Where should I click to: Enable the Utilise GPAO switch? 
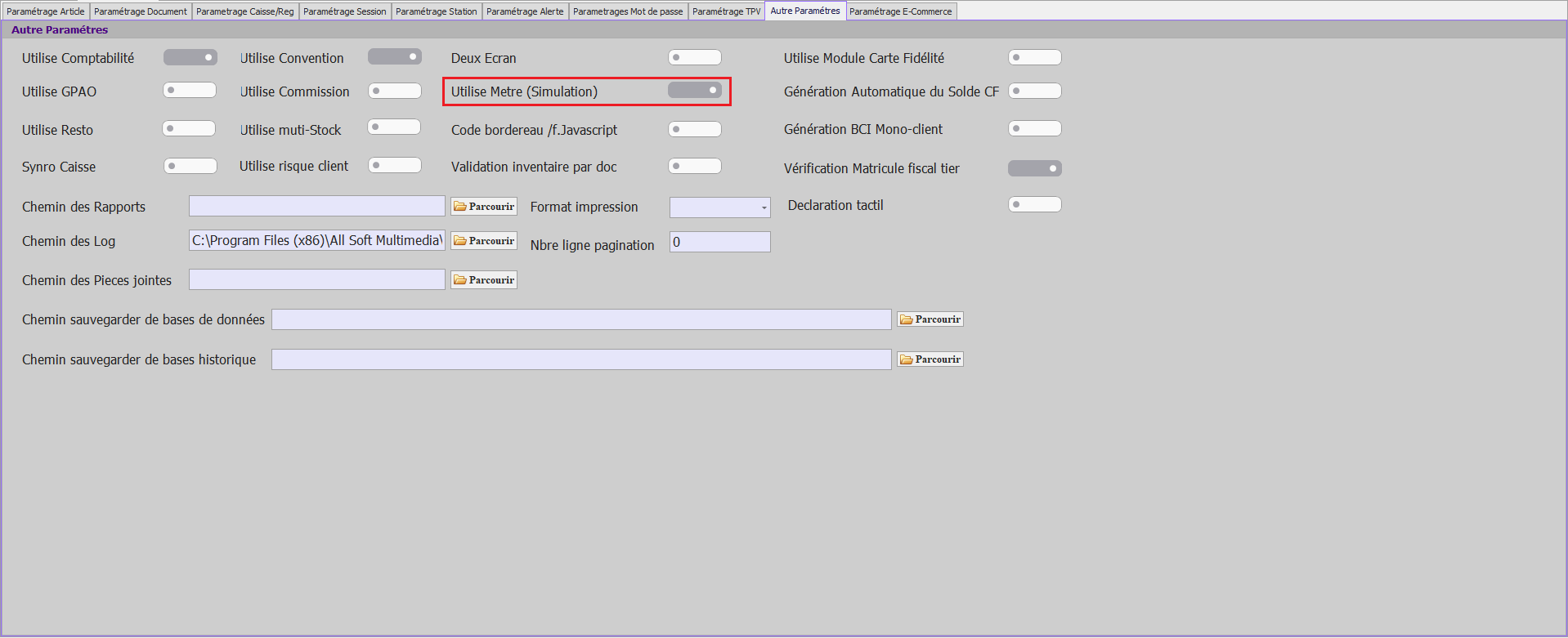point(190,90)
